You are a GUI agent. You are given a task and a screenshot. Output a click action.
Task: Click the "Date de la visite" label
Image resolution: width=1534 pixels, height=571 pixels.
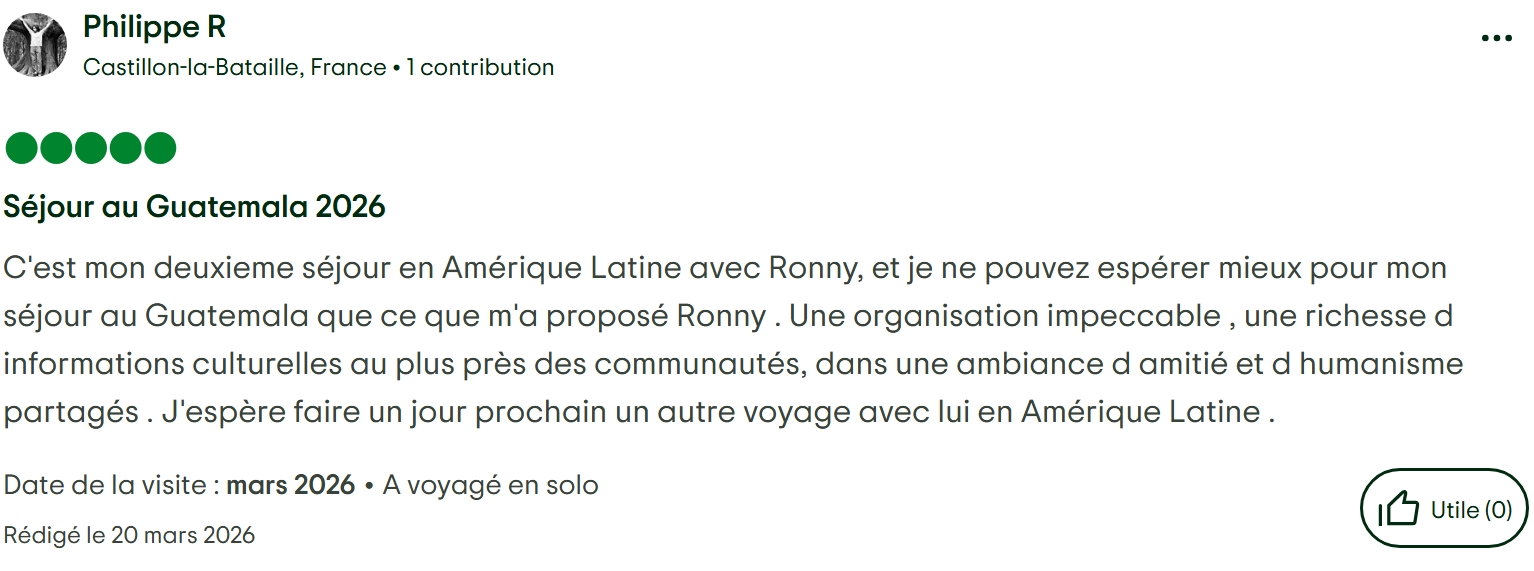pyautogui.click(x=111, y=485)
